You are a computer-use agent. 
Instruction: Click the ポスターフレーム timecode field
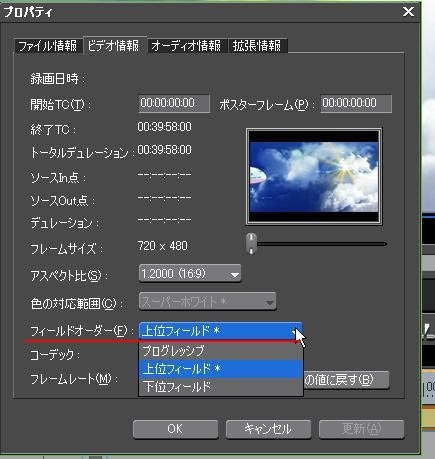pos(356,103)
